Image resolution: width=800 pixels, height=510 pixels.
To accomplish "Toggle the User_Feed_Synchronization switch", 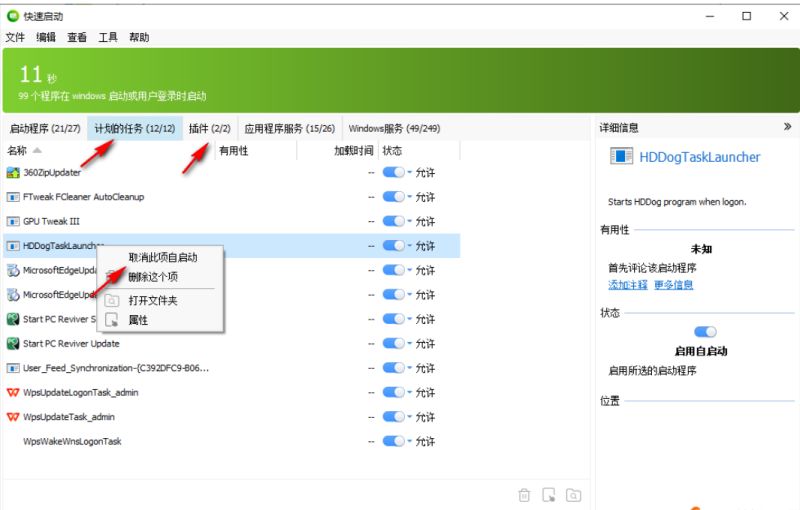I will tap(393, 368).
